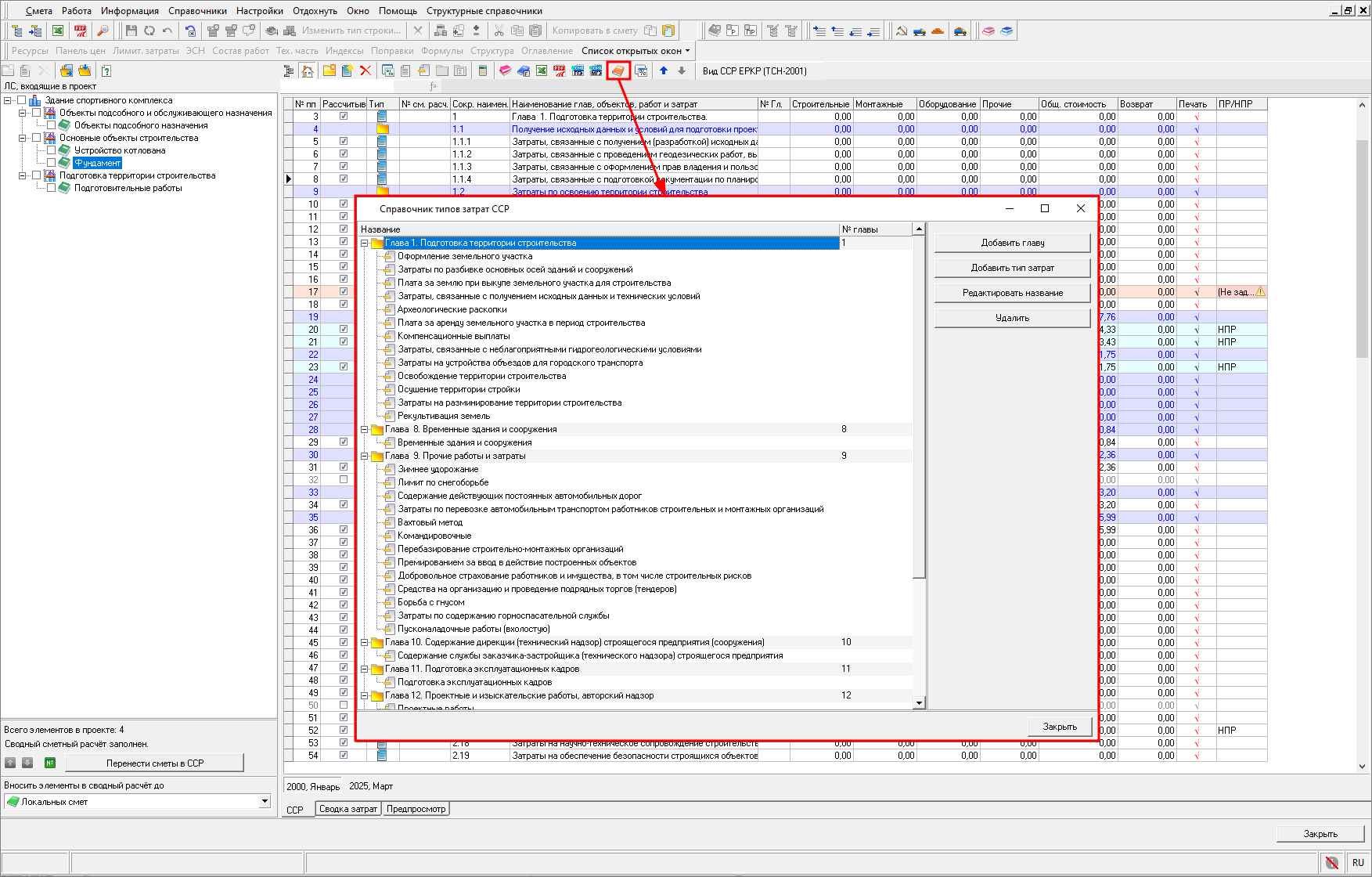Click the PDF export icon in top toolbar
1372x877 pixels.
pyautogui.click(x=80, y=31)
